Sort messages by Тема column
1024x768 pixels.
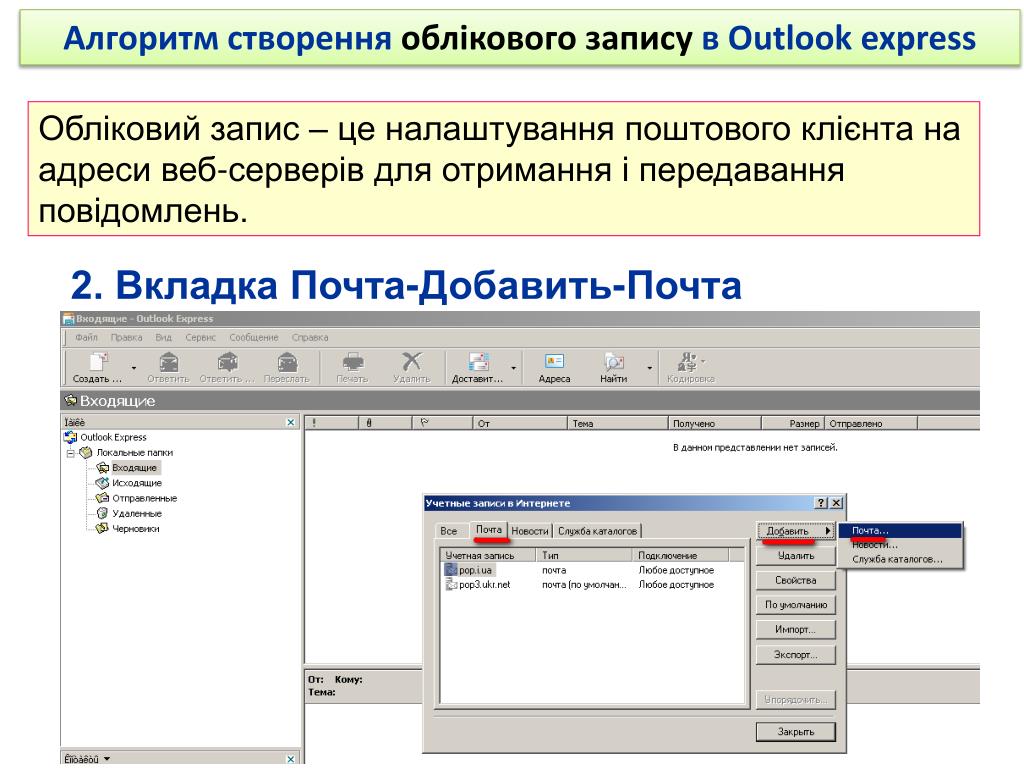(x=617, y=423)
